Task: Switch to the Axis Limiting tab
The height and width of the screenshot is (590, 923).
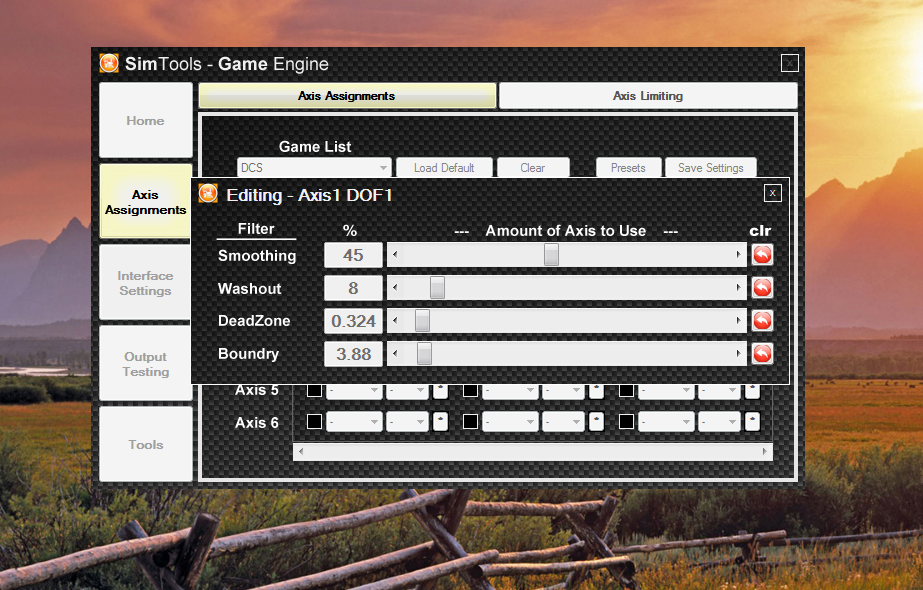Action: click(x=648, y=96)
